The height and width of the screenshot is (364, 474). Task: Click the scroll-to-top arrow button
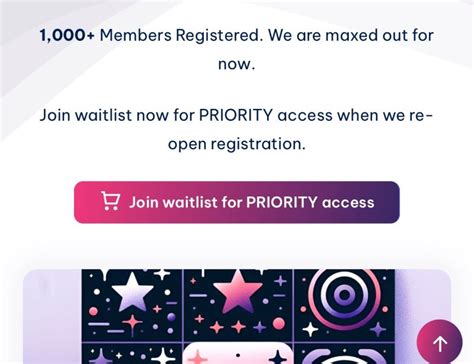(439, 342)
